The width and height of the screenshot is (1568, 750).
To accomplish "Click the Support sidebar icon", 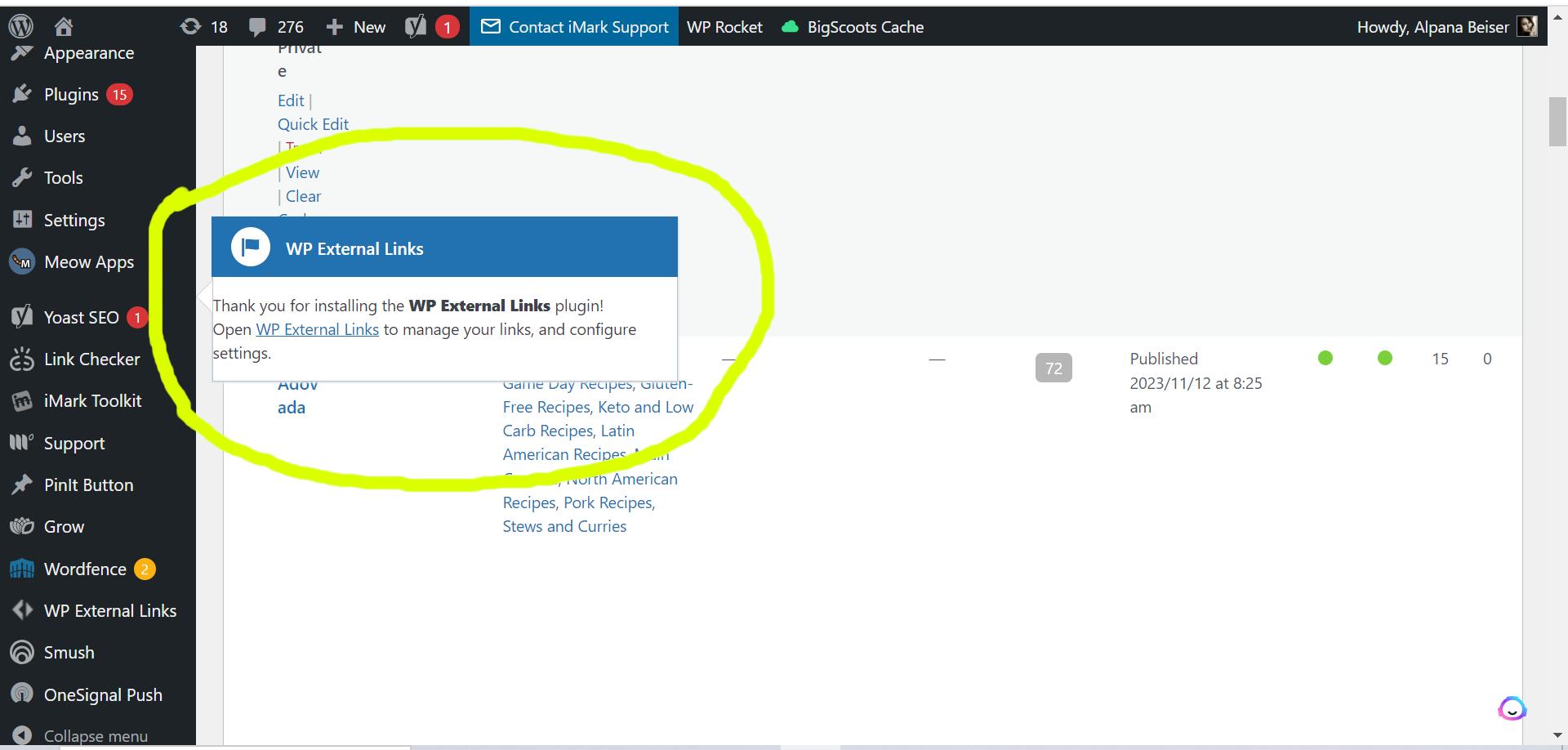I will (x=22, y=443).
